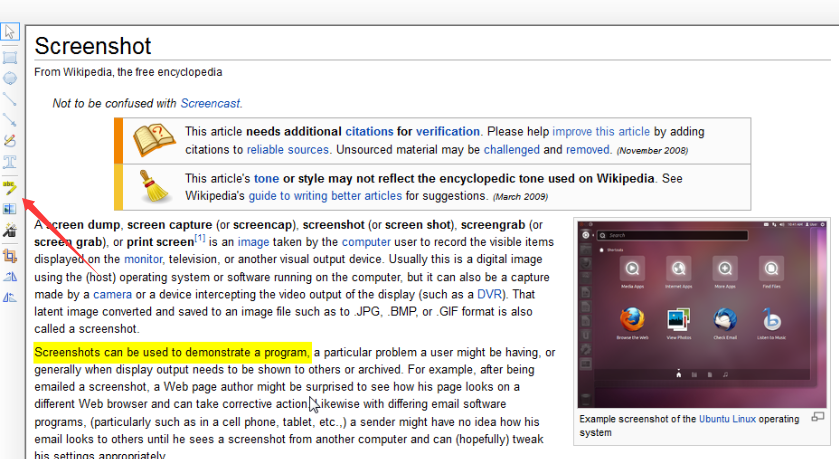Select the add text tool

[x=10, y=162]
